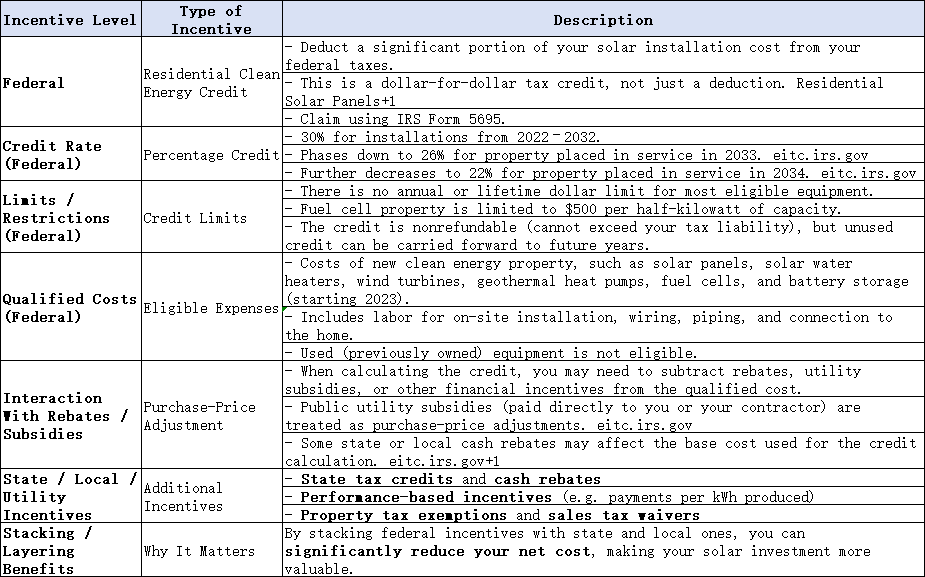The width and height of the screenshot is (925, 577).
Task: Click the "Credit Rate (Federal)" cell
Action: coord(52,154)
